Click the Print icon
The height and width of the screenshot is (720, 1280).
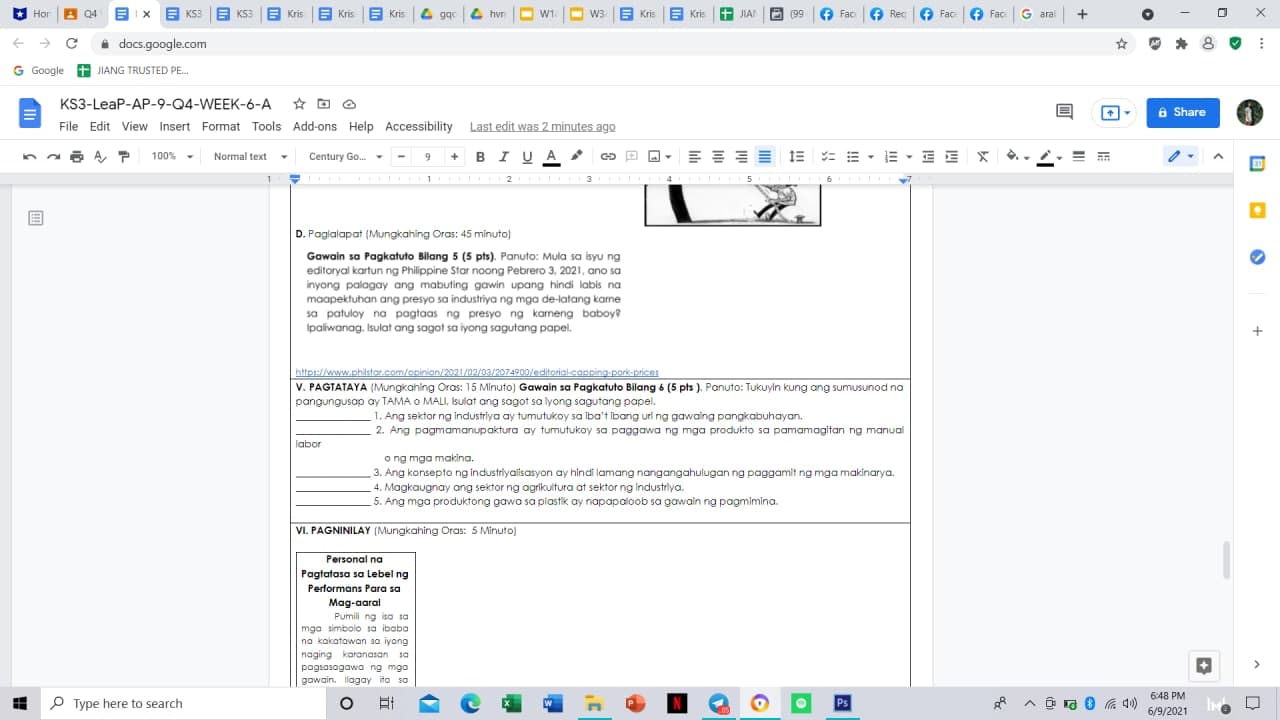[77, 157]
